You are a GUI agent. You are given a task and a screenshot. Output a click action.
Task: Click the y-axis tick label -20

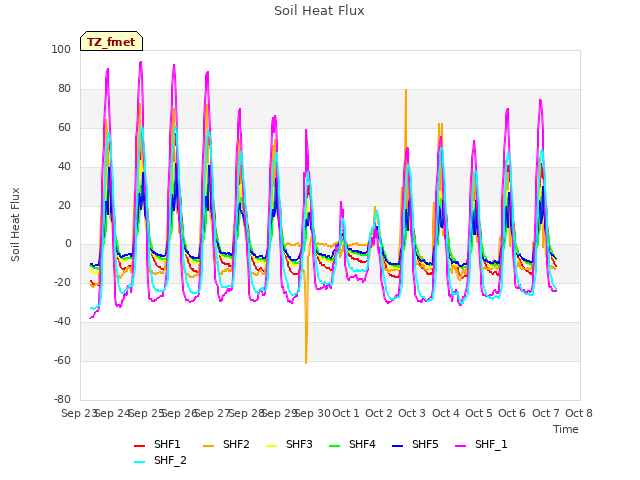tap(62, 282)
